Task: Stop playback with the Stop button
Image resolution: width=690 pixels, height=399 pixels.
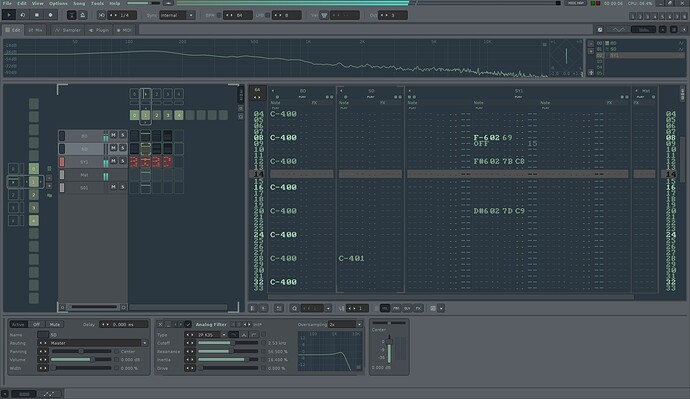Action: pyautogui.click(x=37, y=15)
